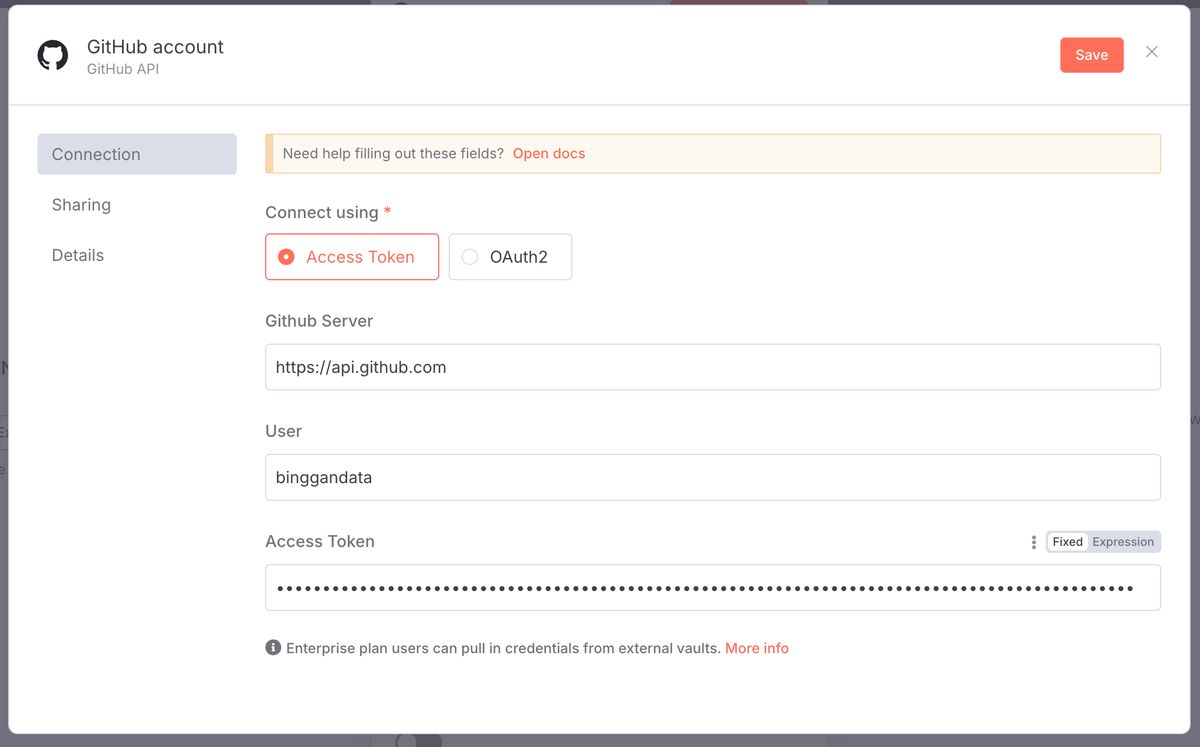The height and width of the screenshot is (747, 1200).
Task: Dismiss the credential dialog with the X
Action: (x=1151, y=52)
